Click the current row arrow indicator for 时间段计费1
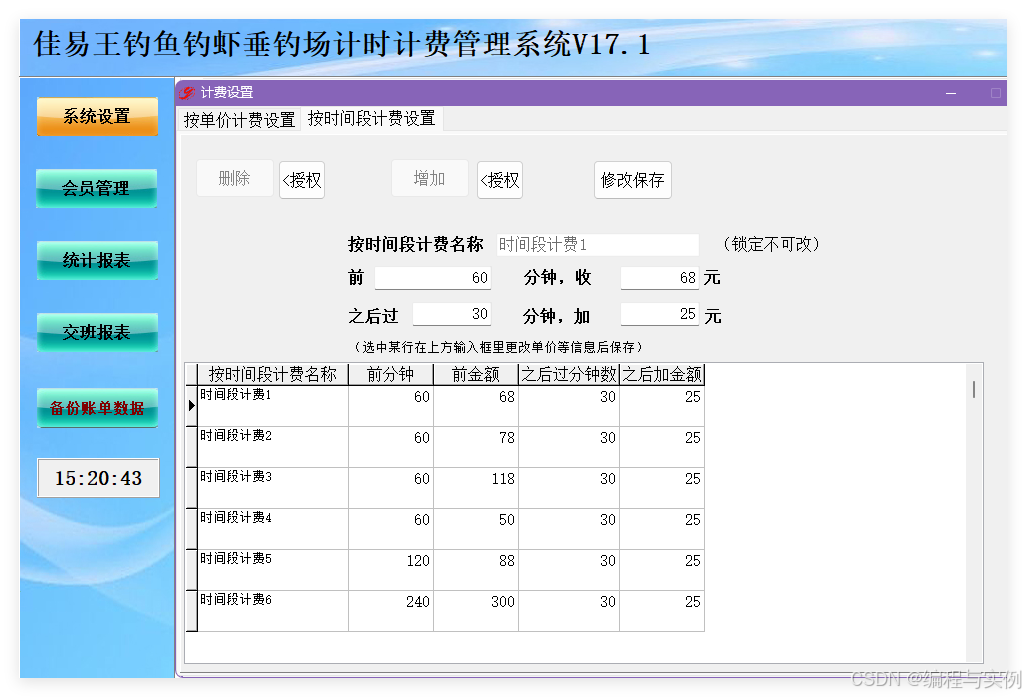1026x697 pixels. click(x=192, y=406)
